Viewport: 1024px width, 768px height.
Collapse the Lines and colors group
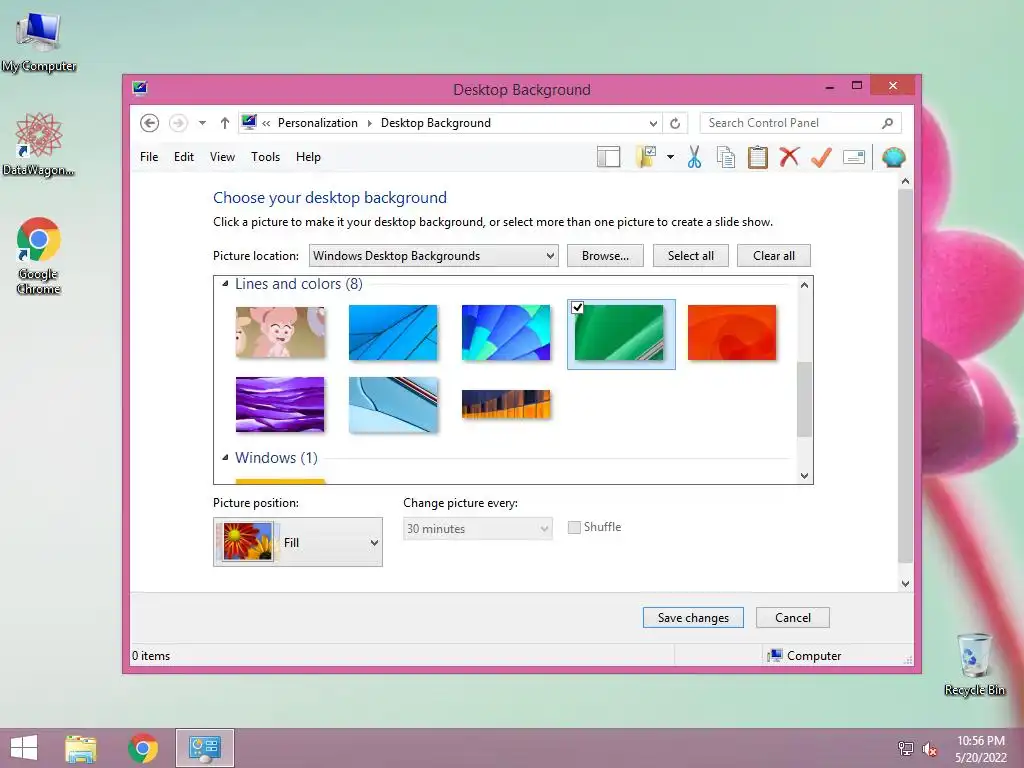click(225, 283)
